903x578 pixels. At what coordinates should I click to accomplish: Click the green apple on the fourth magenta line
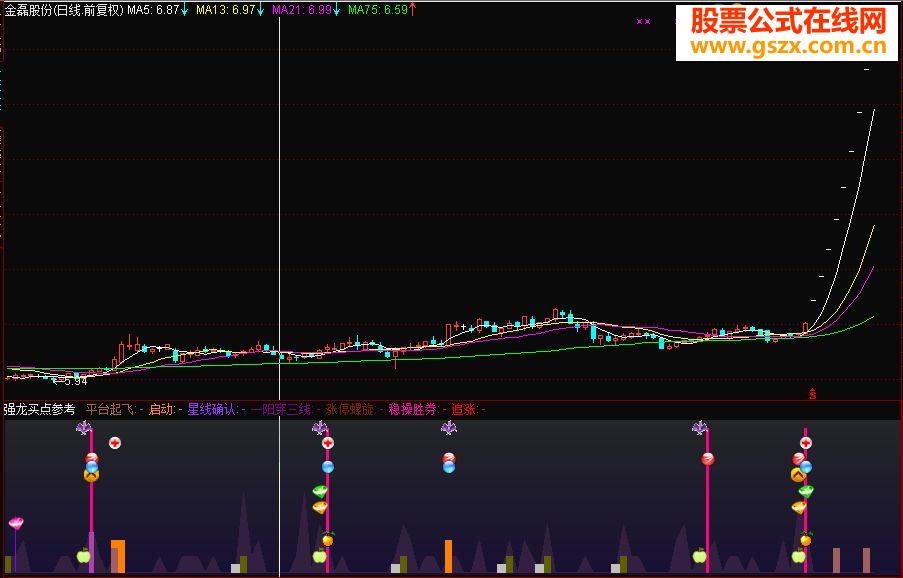tap(700, 556)
